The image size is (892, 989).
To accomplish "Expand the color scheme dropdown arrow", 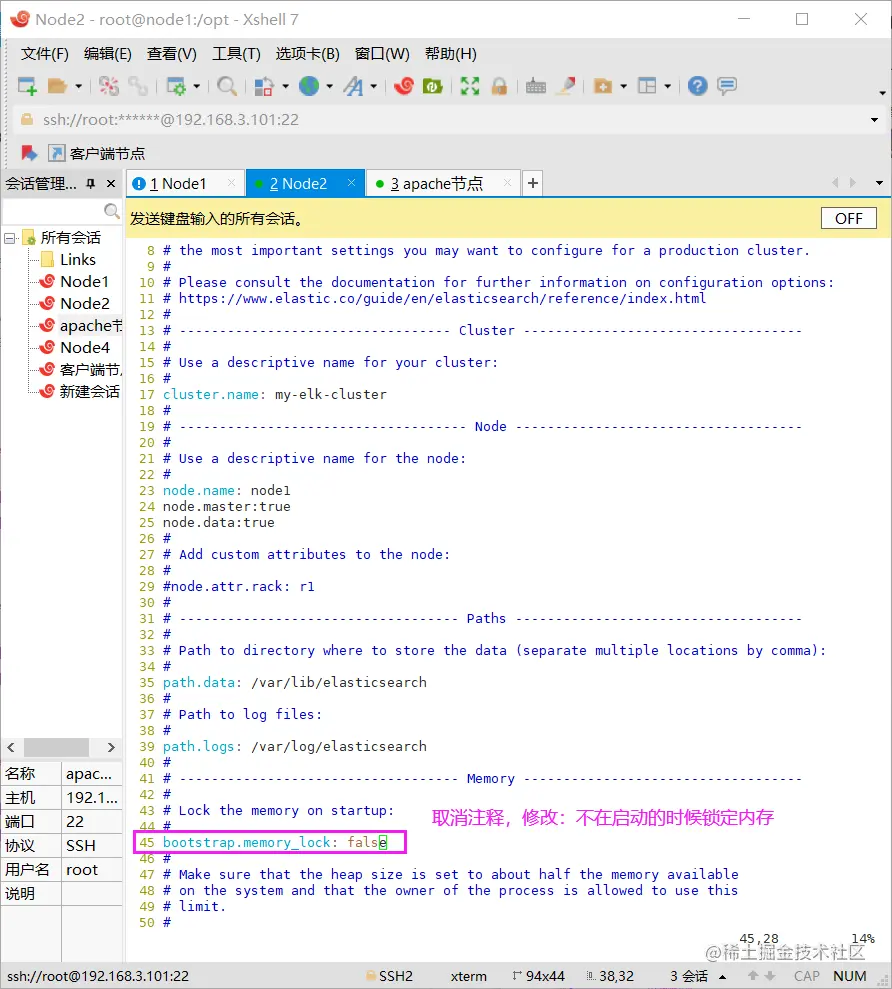I will 285,86.
